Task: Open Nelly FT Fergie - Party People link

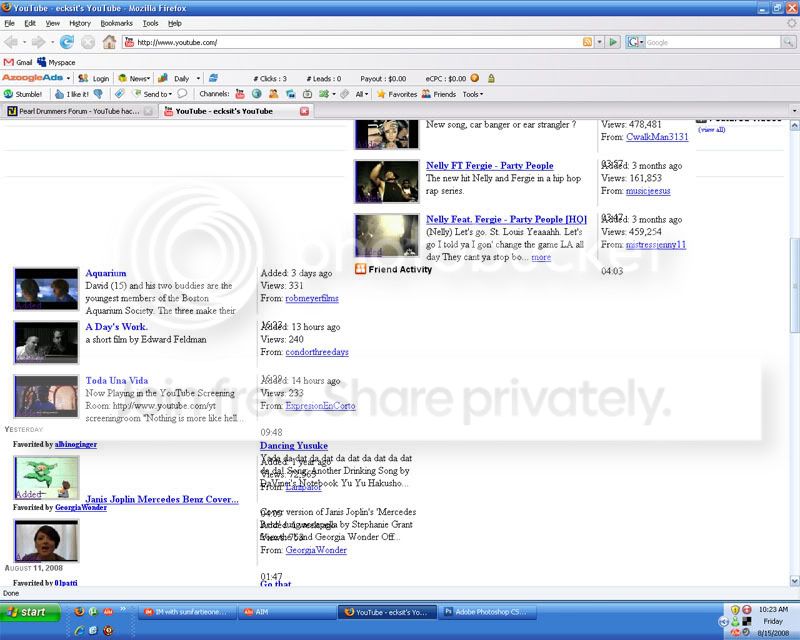Action: tap(490, 165)
